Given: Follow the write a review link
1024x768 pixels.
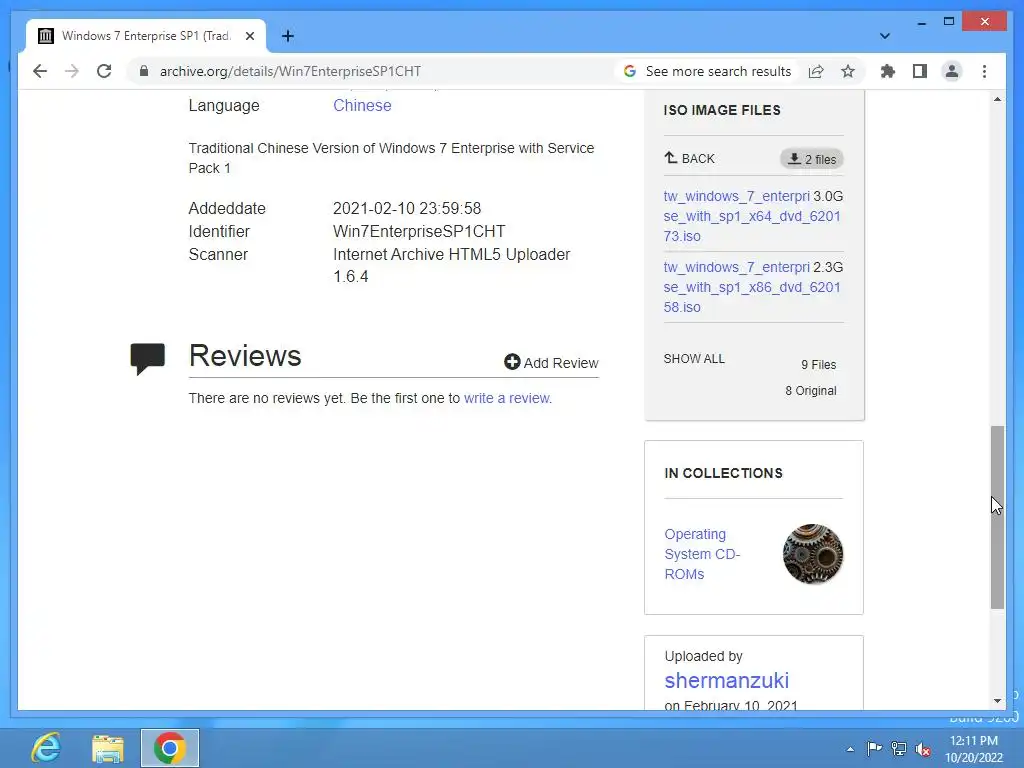Looking at the screenshot, I should pyautogui.click(x=507, y=398).
